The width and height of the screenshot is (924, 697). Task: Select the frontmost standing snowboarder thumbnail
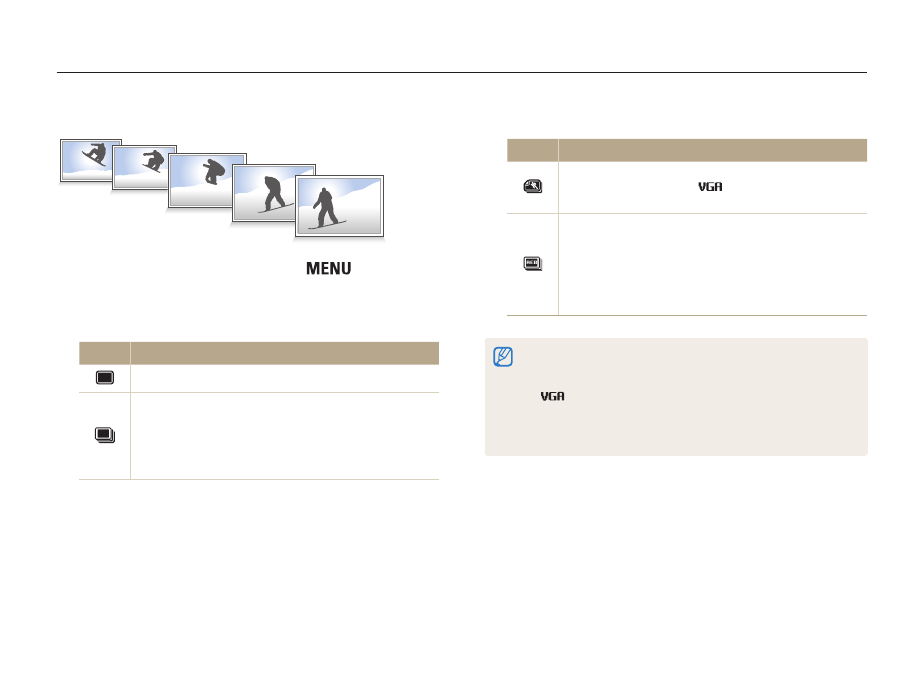click(339, 208)
